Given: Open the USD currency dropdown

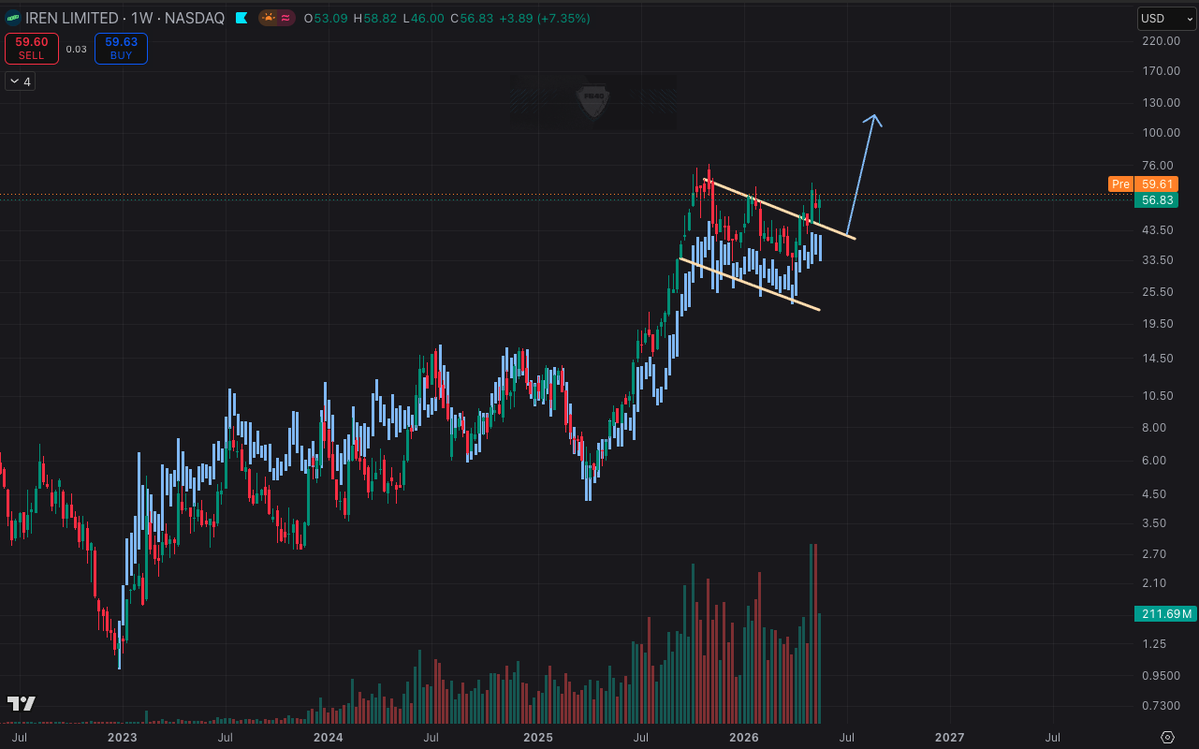Looking at the screenshot, I should click(1166, 18).
